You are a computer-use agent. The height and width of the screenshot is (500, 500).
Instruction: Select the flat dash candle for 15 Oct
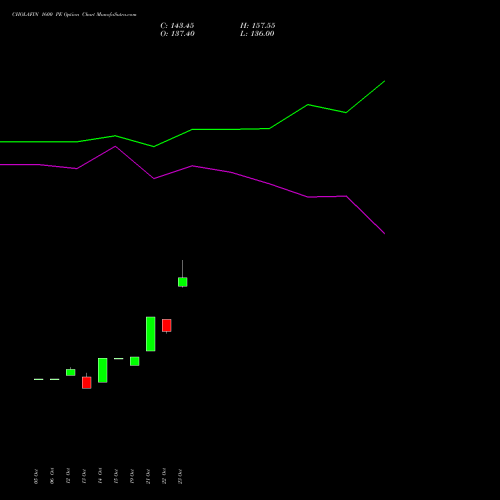(119, 359)
